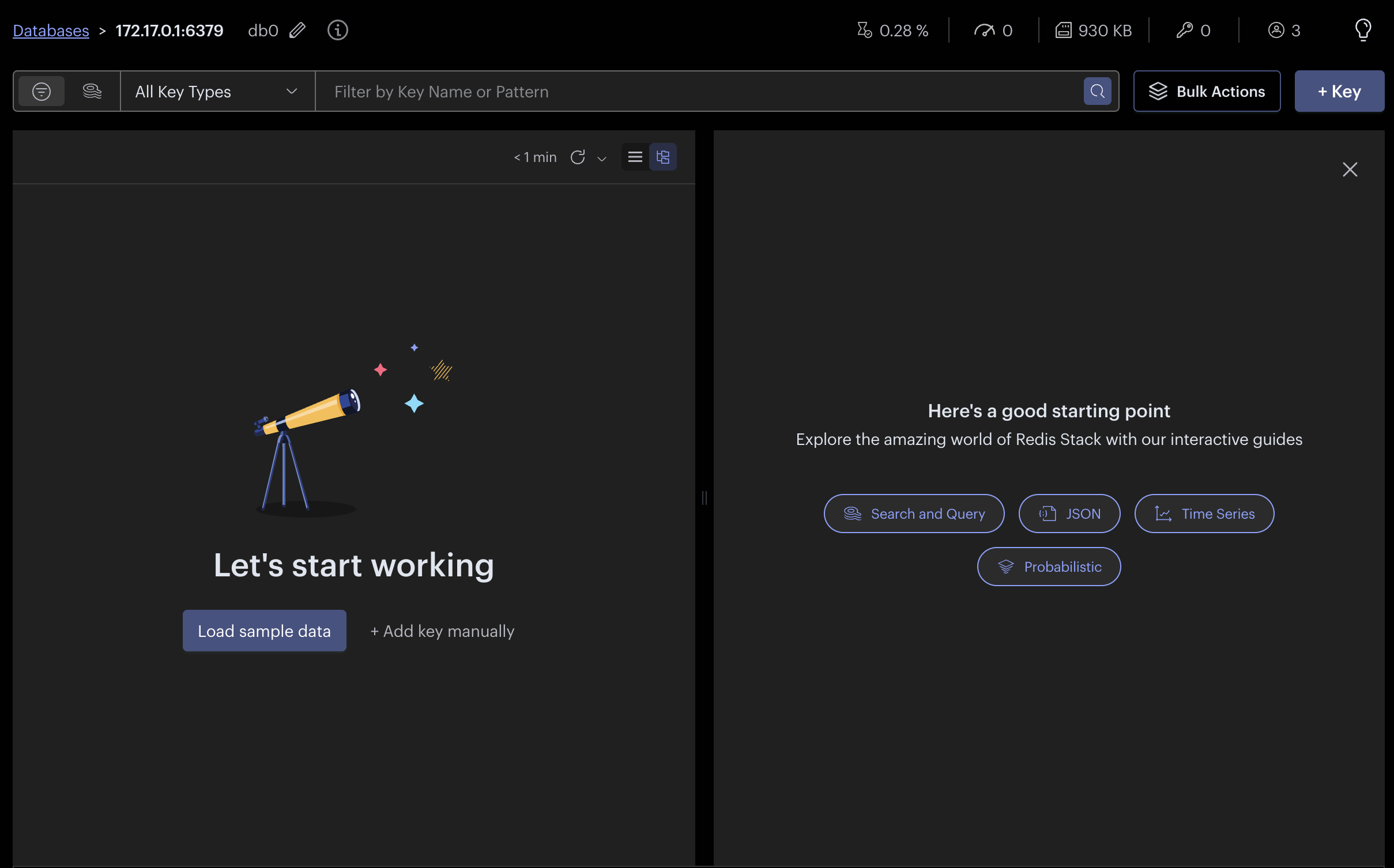Open the JSON interactive guide

(x=1069, y=513)
